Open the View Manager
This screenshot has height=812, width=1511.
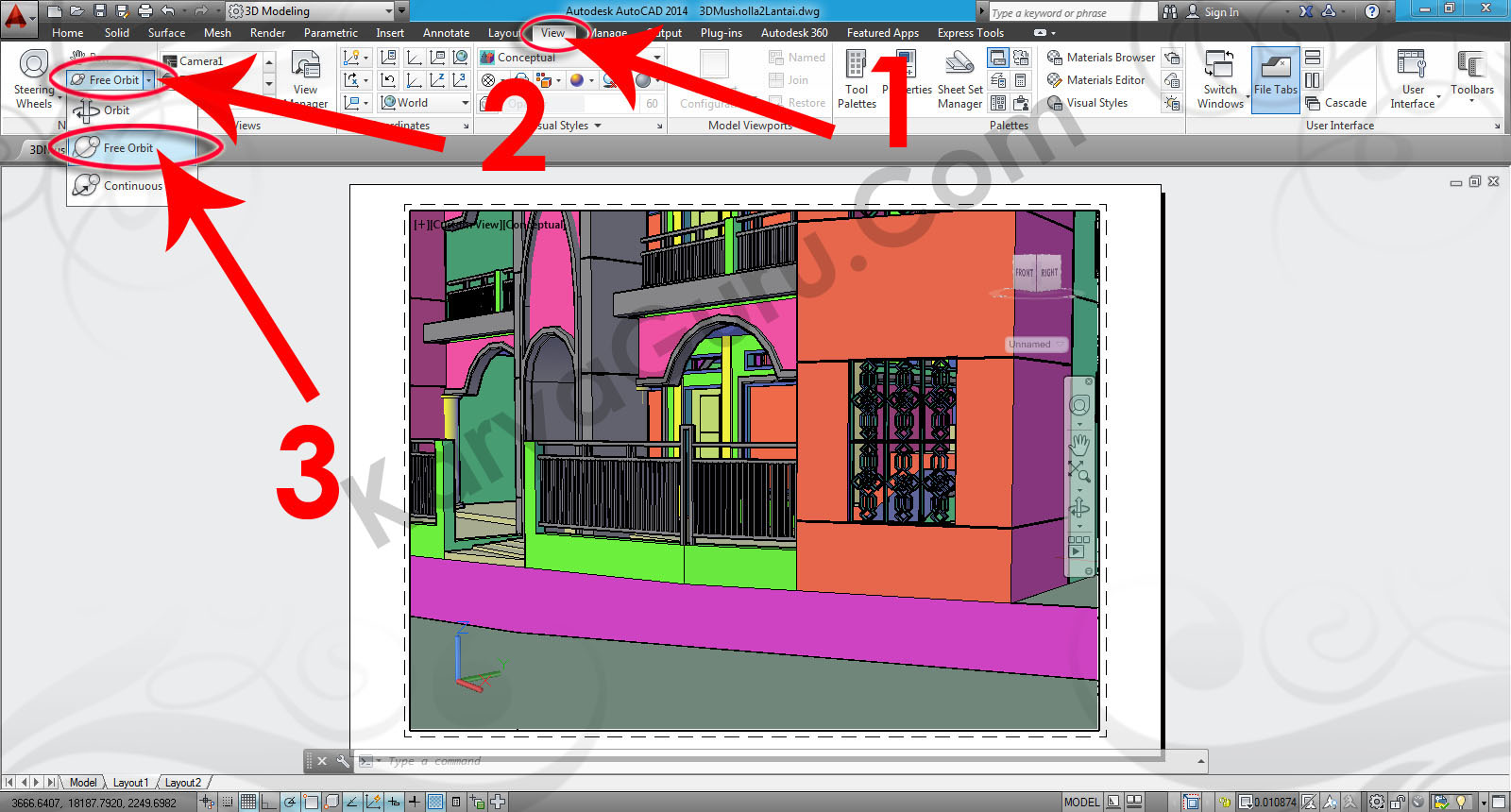(305, 79)
